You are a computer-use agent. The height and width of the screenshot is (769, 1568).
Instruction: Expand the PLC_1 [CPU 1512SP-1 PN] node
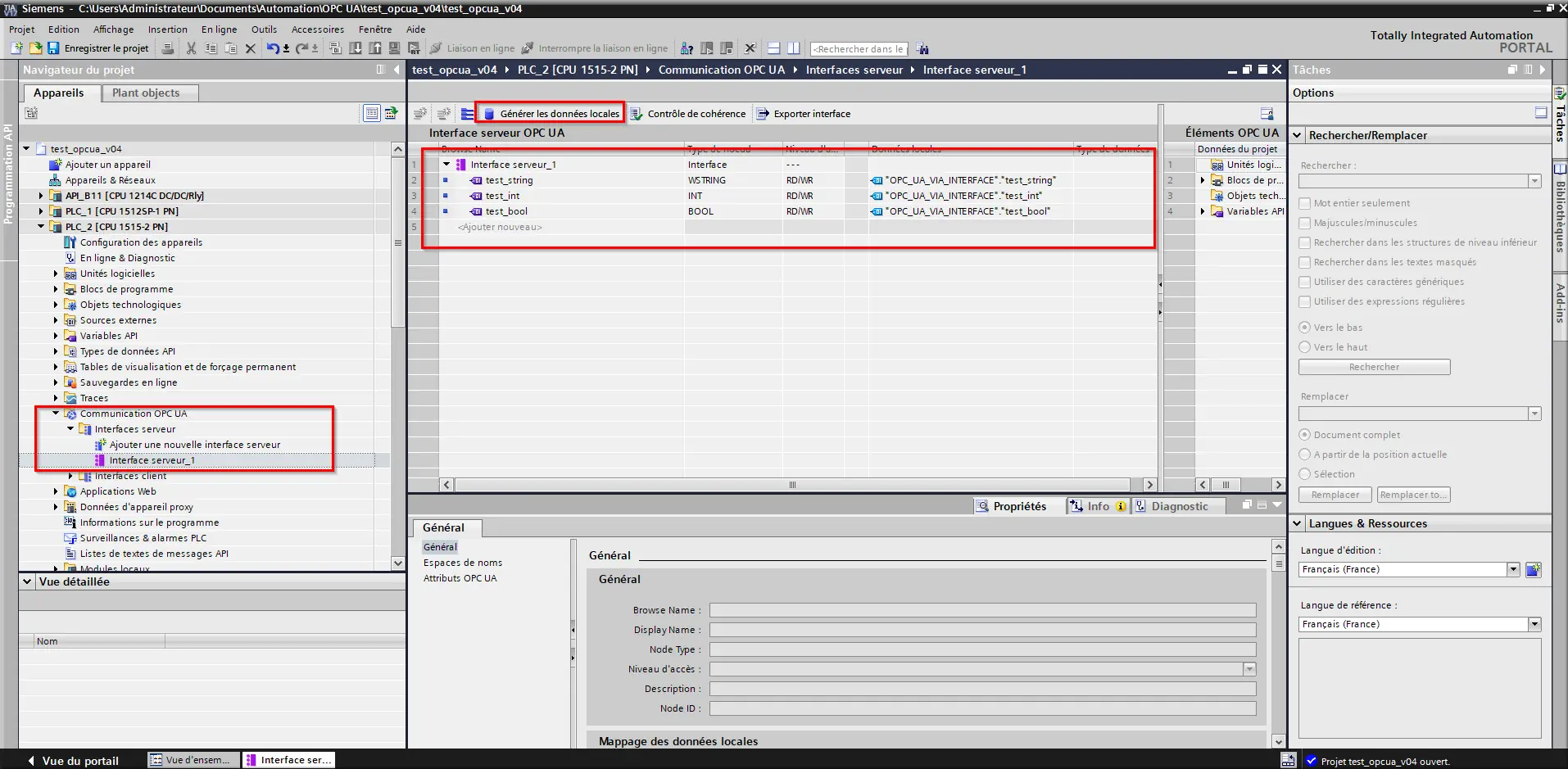click(x=41, y=211)
